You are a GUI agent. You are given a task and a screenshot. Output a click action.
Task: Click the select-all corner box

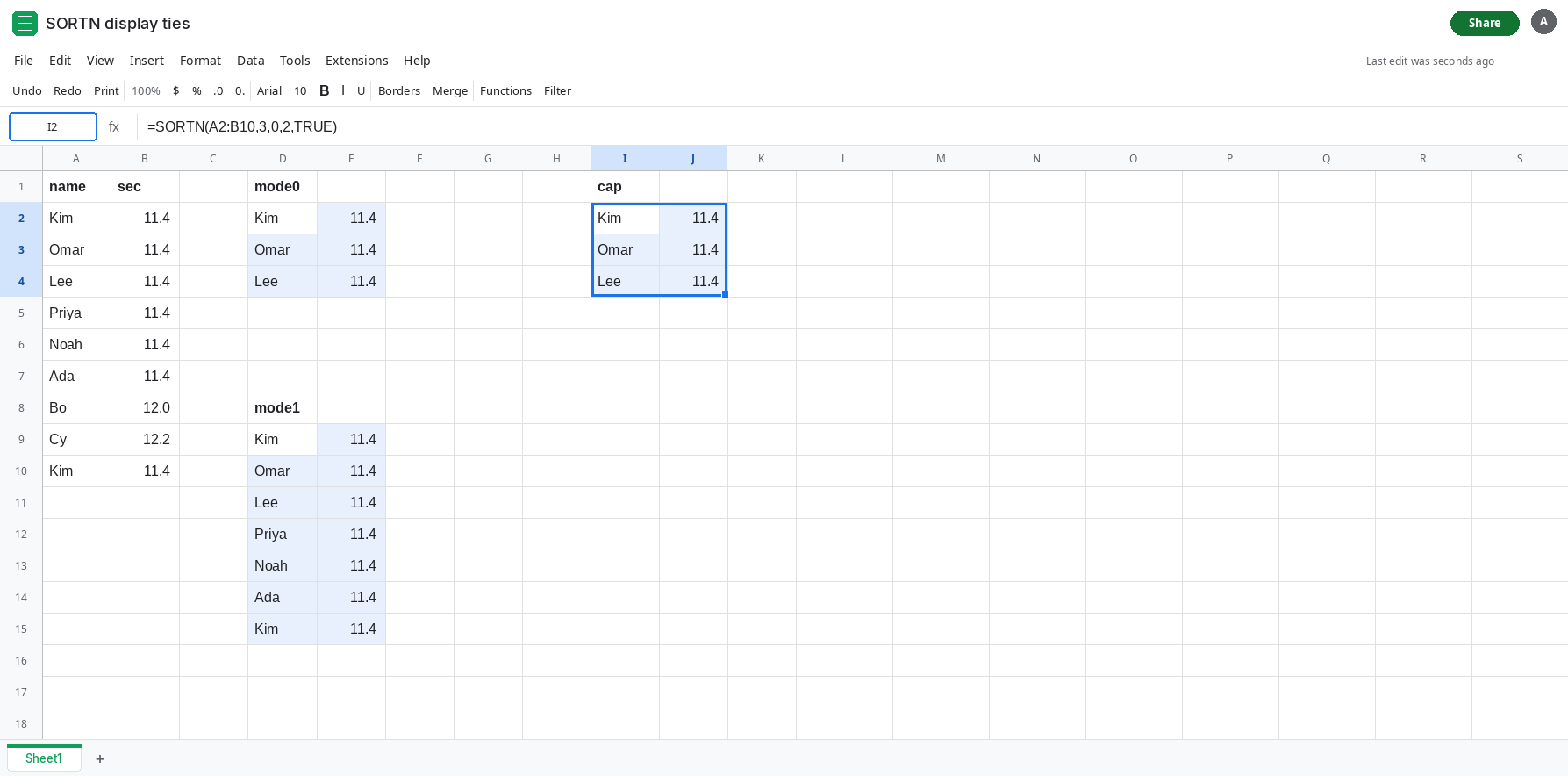[x=21, y=159]
